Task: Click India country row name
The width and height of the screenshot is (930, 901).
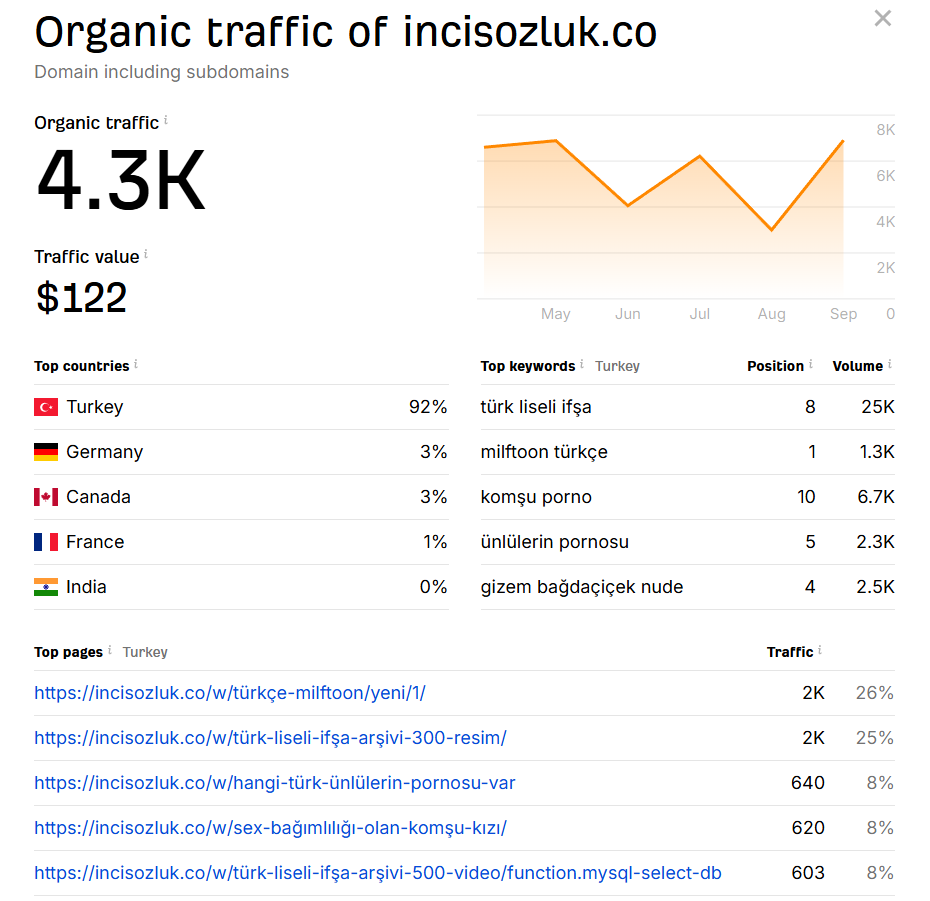Action: pyautogui.click(x=86, y=587)
